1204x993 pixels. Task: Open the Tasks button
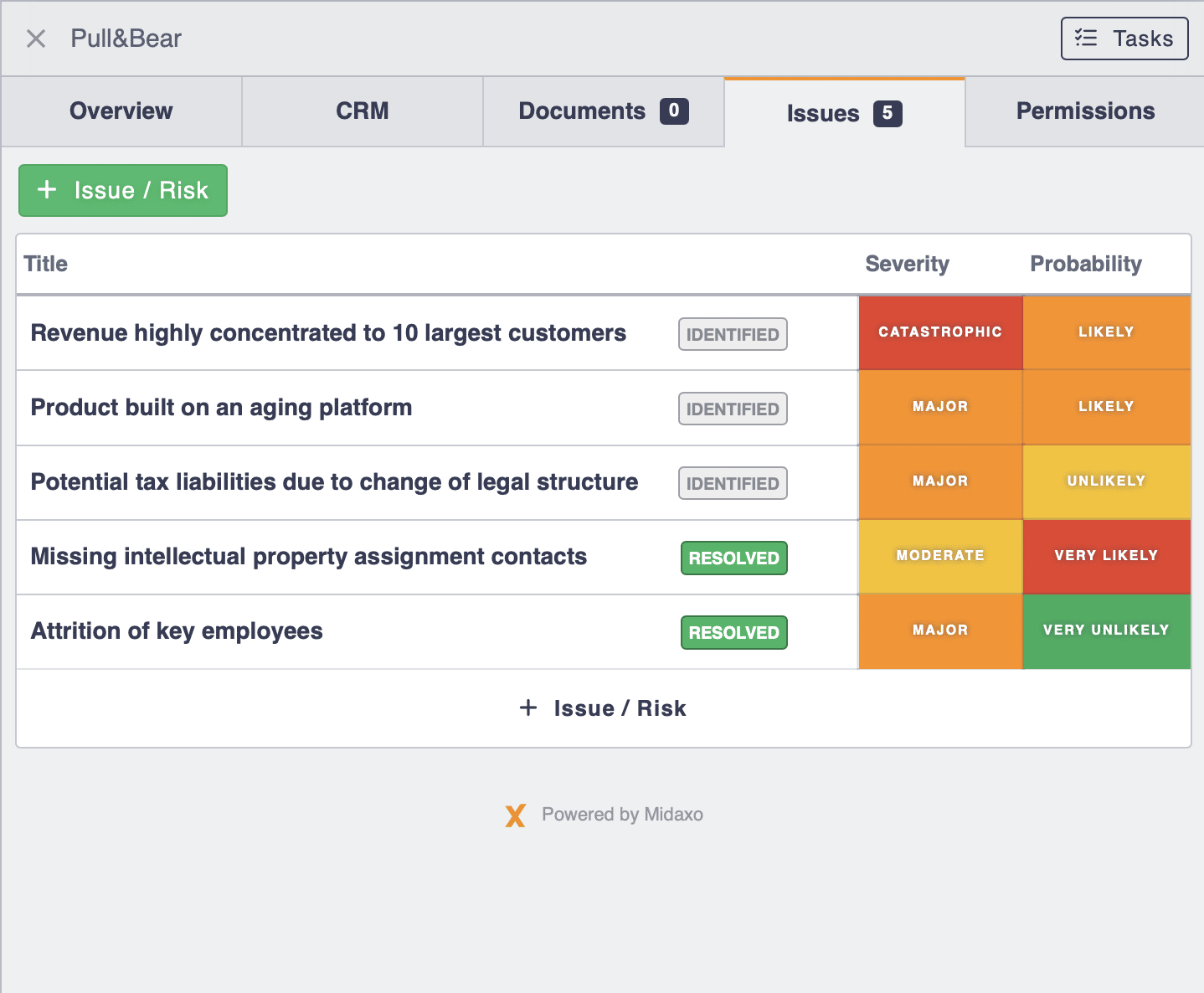coord(1124,39)
